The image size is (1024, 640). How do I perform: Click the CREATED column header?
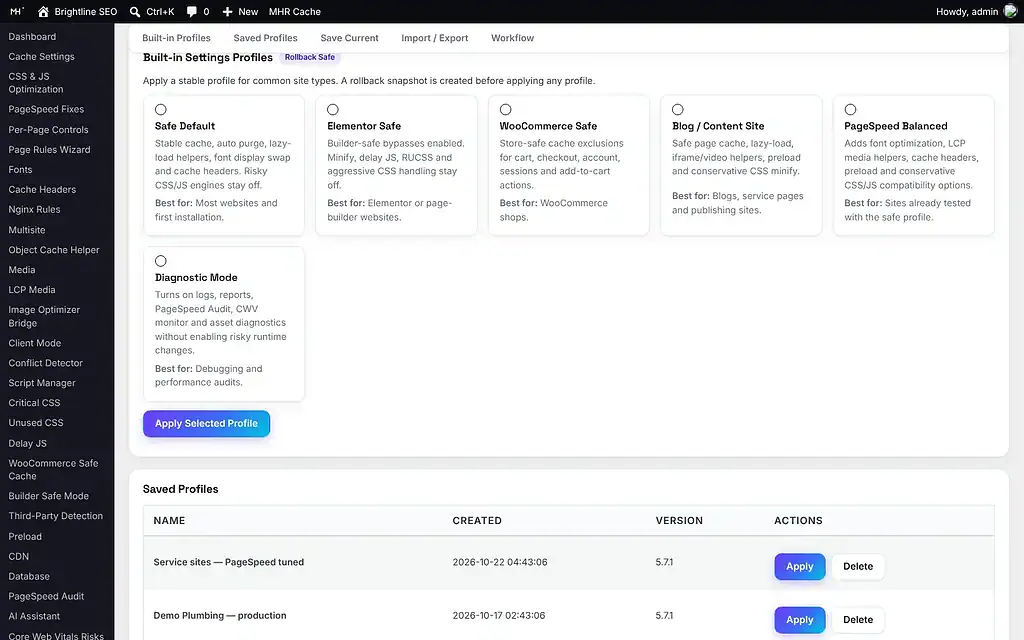pyautogui.click(x=477, y=520)
